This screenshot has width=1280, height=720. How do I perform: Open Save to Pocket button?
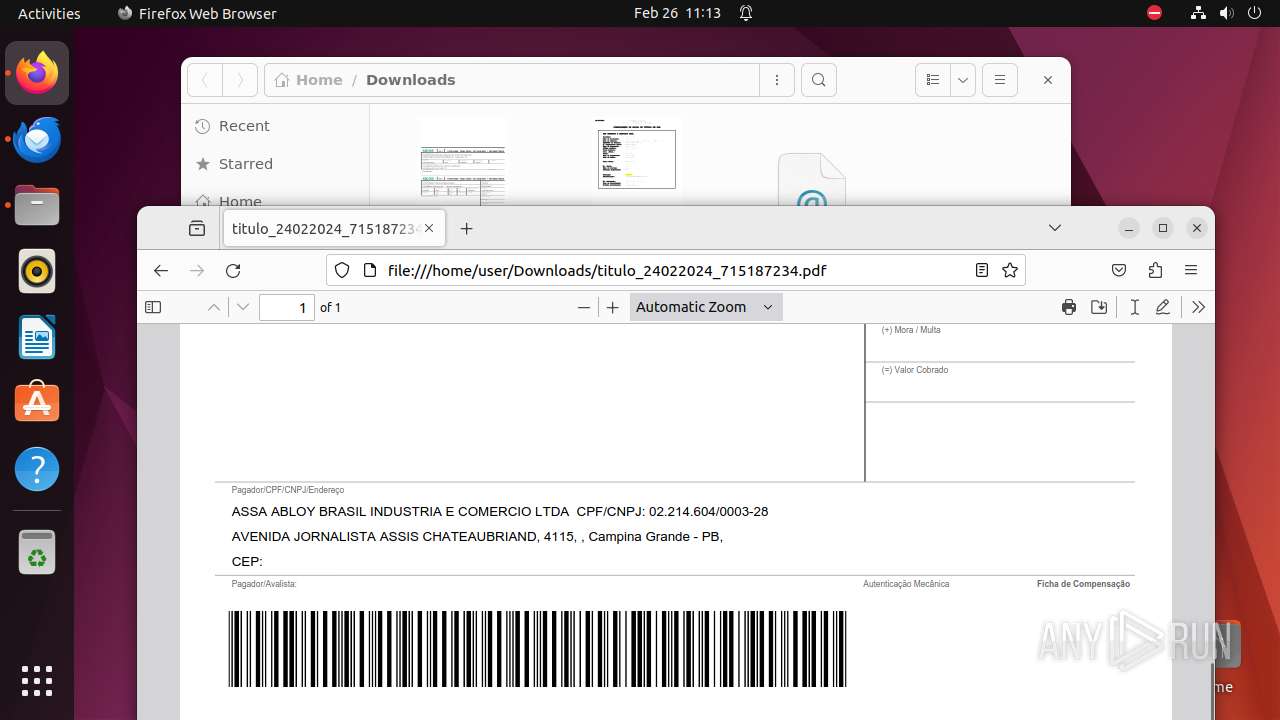[x=1119, y=270]
